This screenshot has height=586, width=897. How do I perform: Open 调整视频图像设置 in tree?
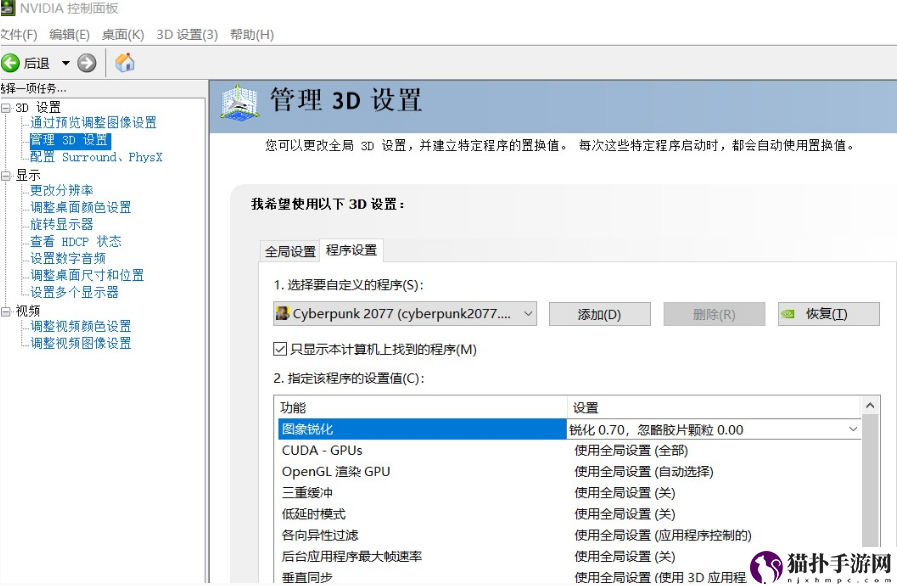81,343
